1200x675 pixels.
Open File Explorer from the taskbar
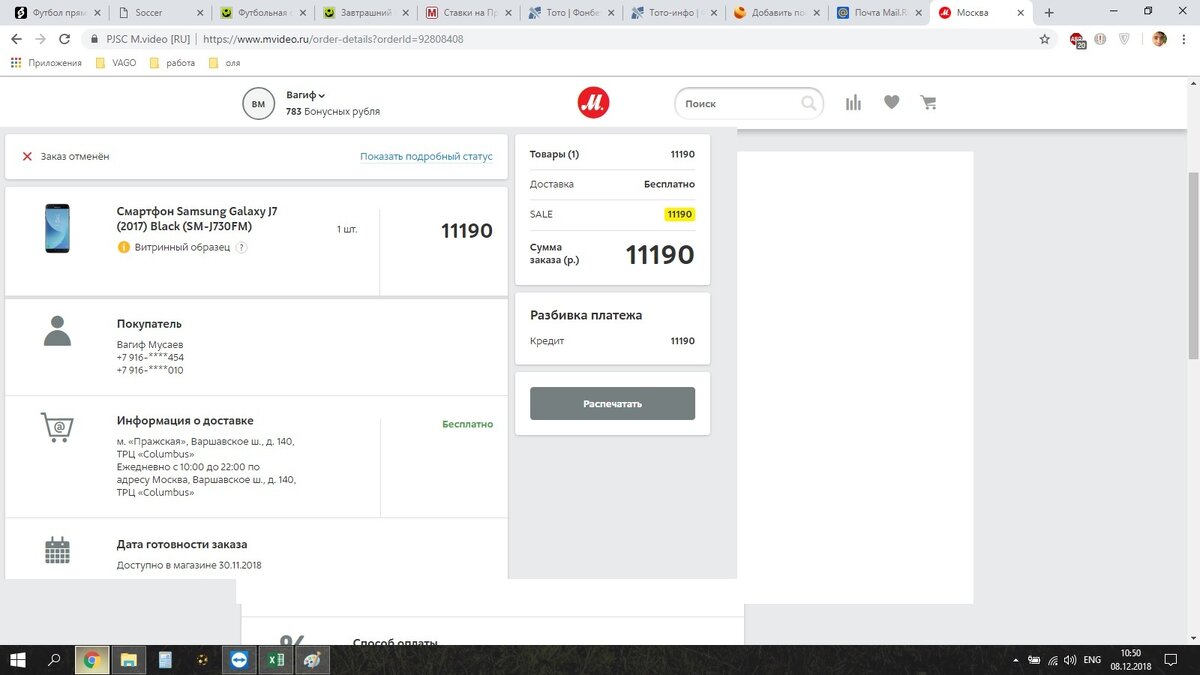point(128,660)
